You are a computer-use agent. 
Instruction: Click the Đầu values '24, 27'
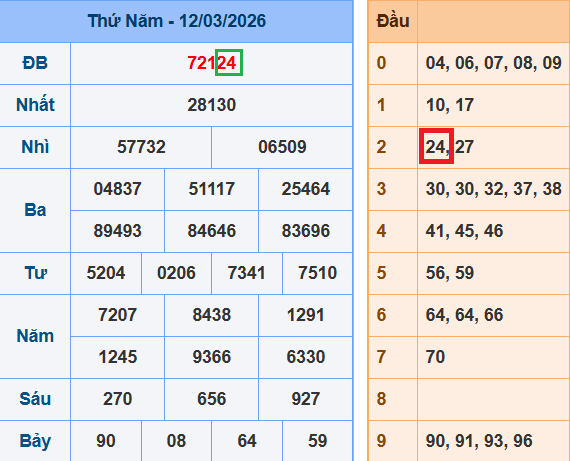(x=450, y=147)
